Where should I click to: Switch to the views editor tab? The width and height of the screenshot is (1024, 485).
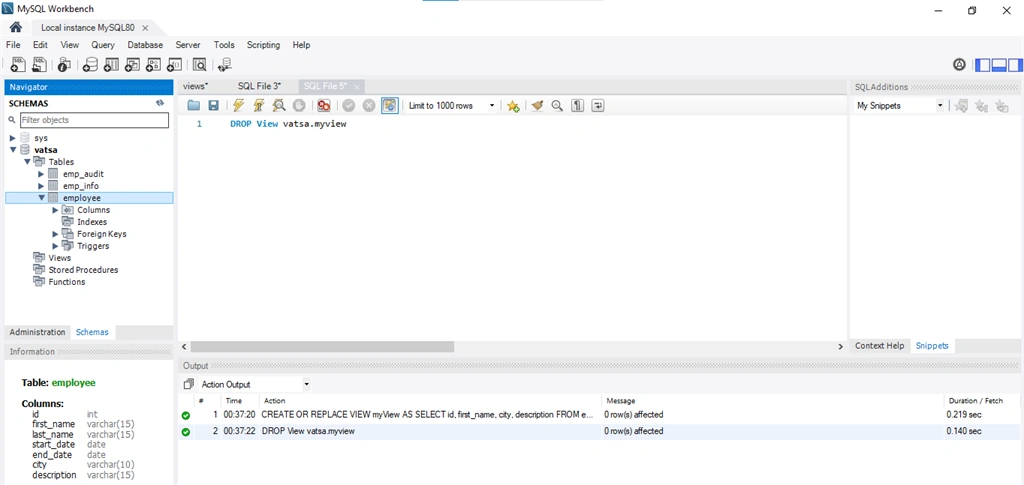coord(196,86)
